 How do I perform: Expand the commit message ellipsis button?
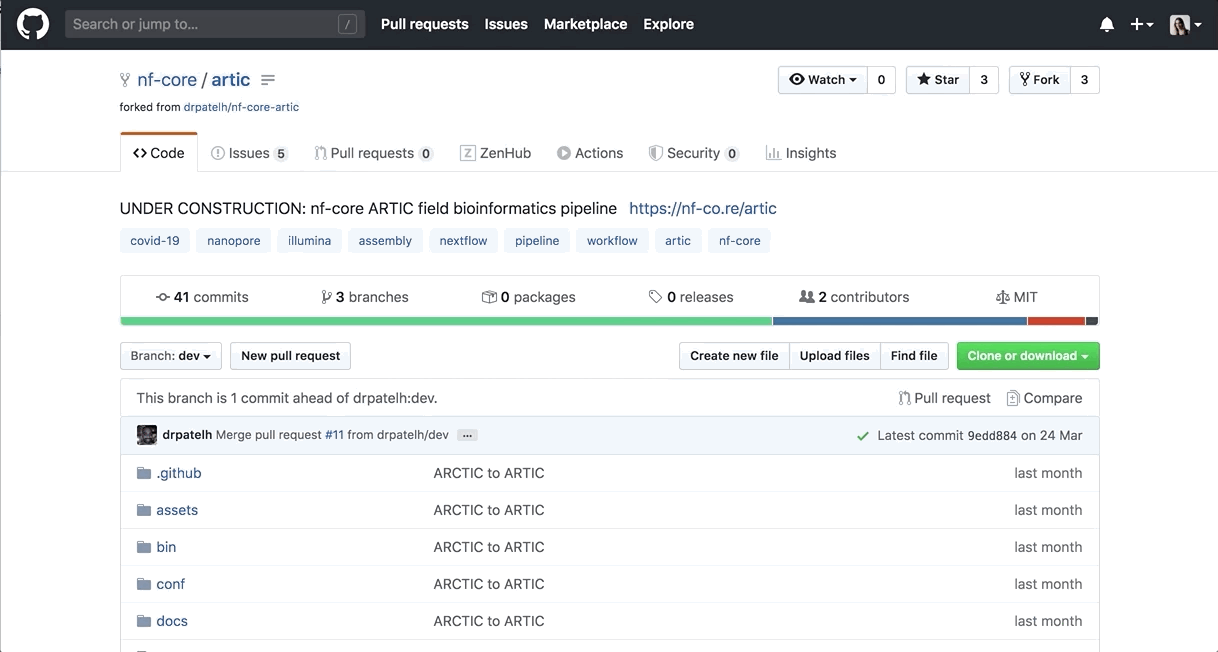point(467,436)
